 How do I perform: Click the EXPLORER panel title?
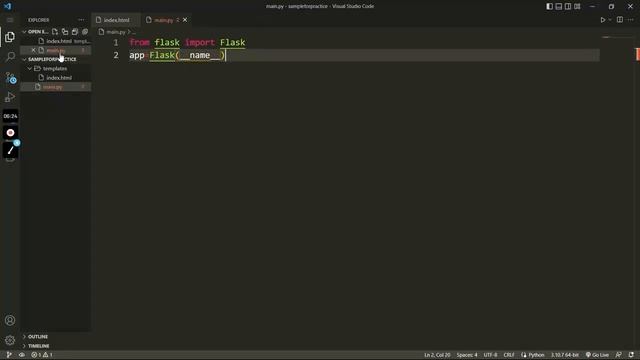click(x=39, y=20)
